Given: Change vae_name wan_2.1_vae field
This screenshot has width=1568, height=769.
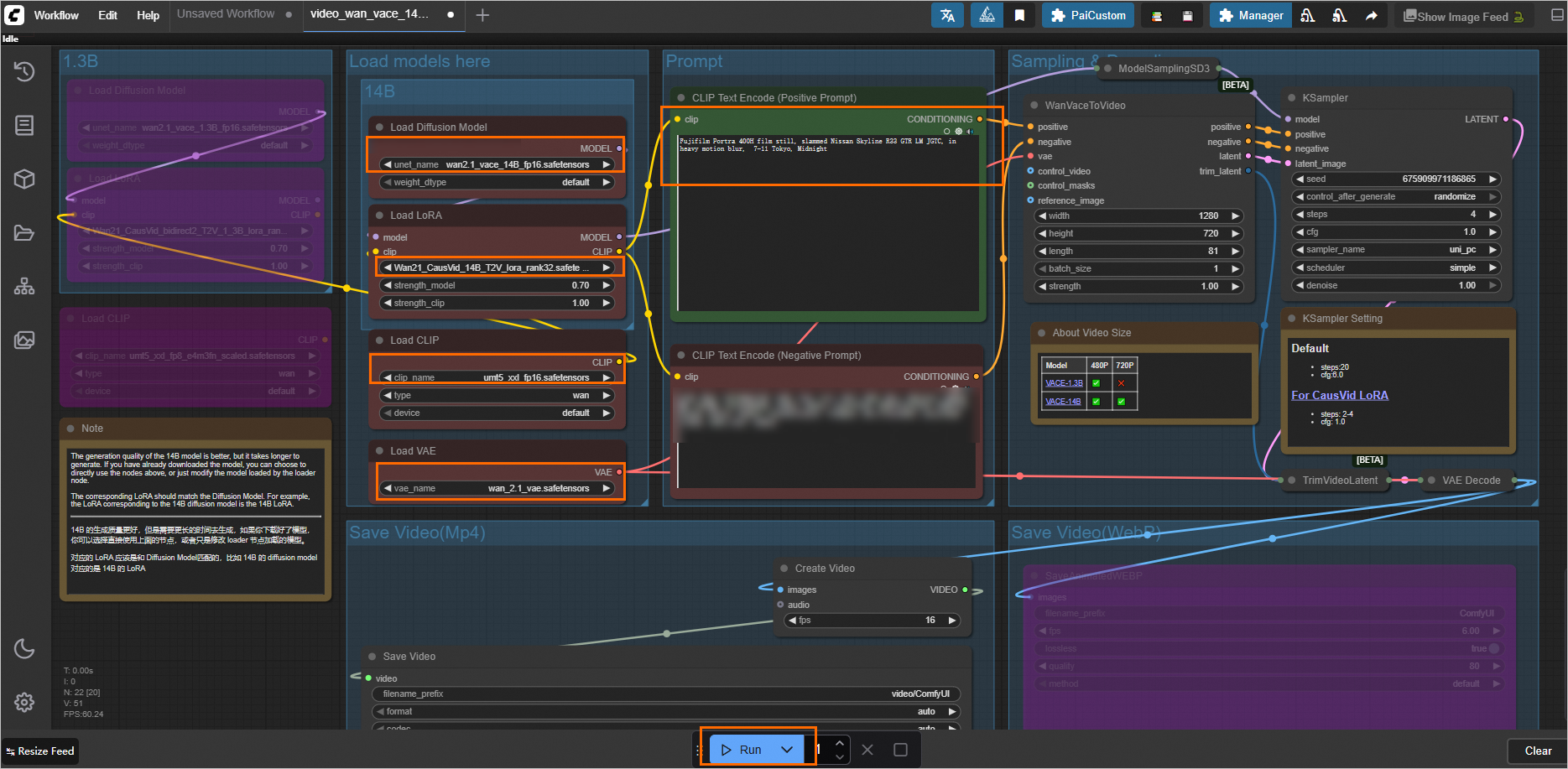Looking at the screenshot, I should [497, 488].
